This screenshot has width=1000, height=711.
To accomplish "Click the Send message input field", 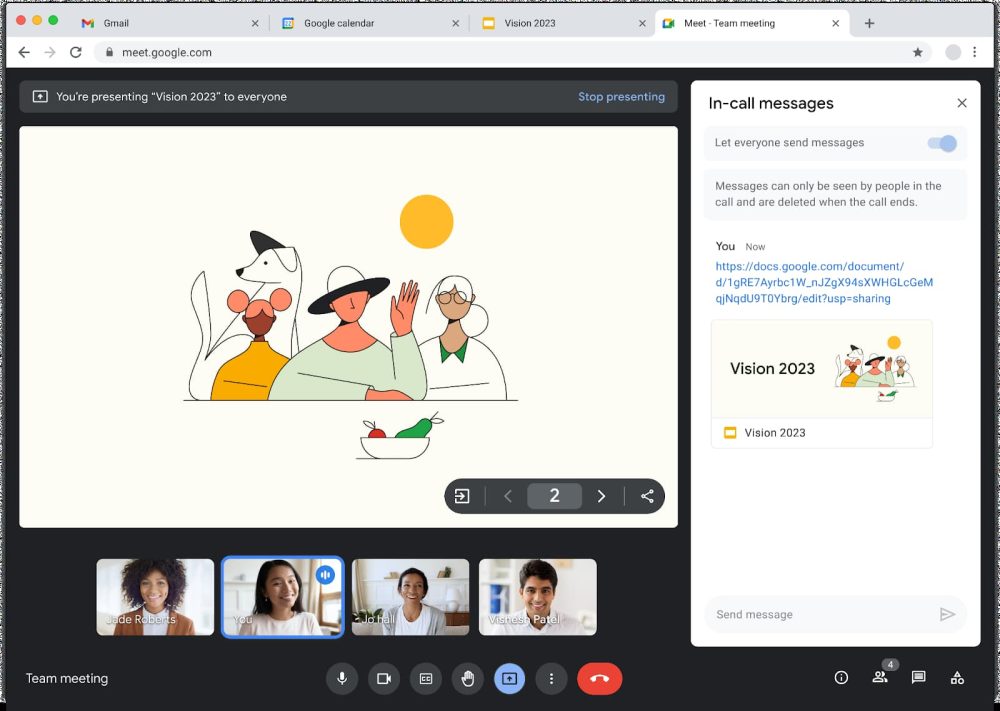I will click(x=820, y=614).
